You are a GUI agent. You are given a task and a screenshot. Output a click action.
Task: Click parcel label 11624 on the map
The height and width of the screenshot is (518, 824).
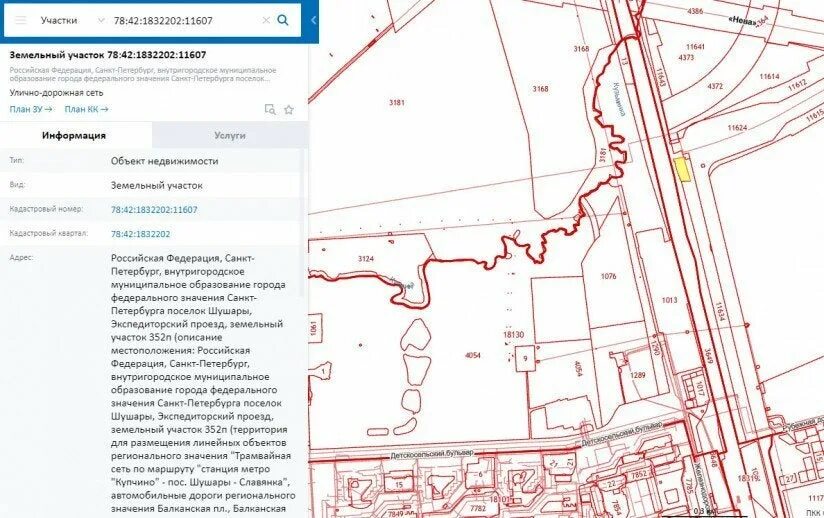[737, 128]
